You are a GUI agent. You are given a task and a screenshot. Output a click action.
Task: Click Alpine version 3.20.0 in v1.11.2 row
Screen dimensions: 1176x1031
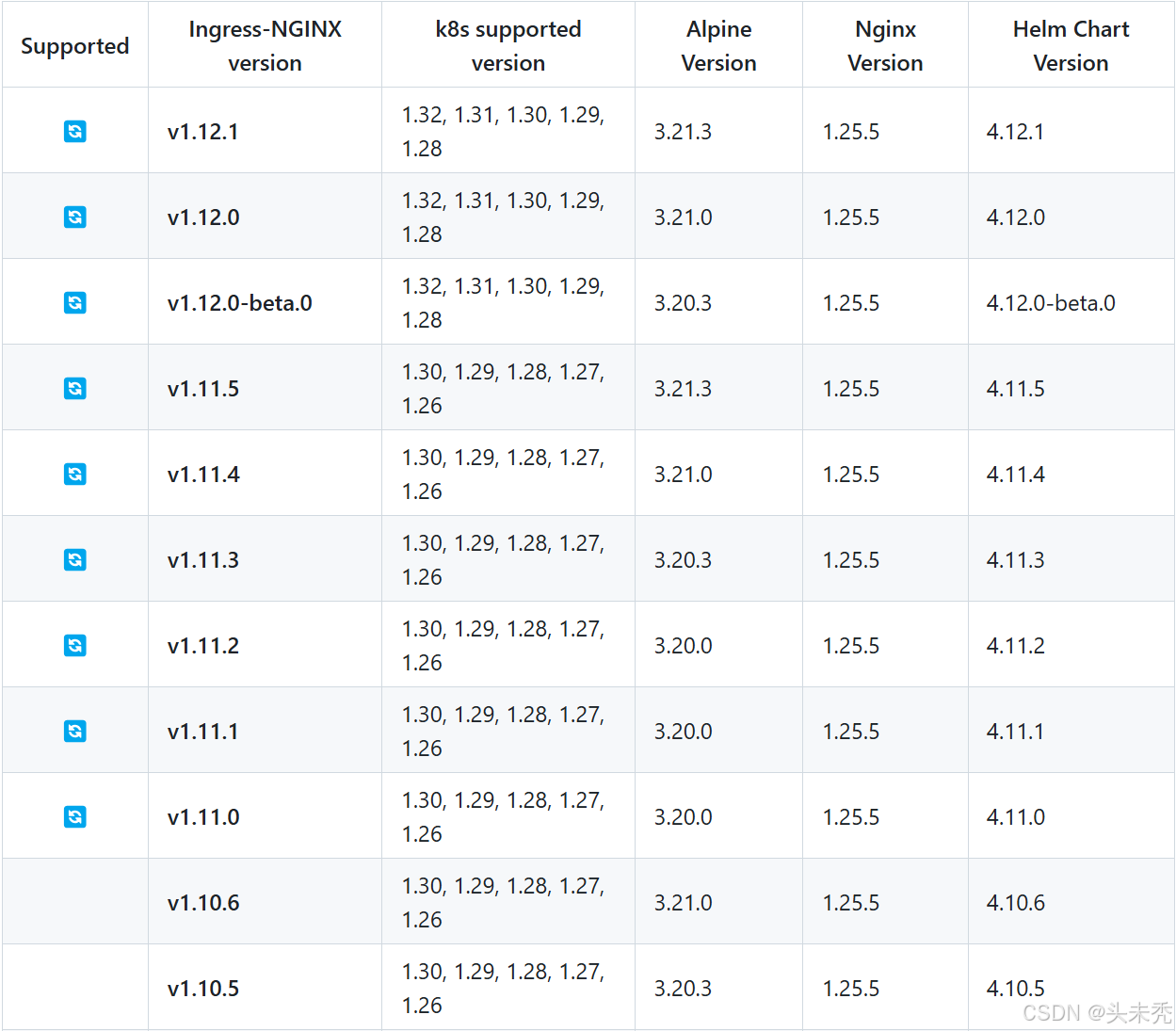(x=684, y=646)
